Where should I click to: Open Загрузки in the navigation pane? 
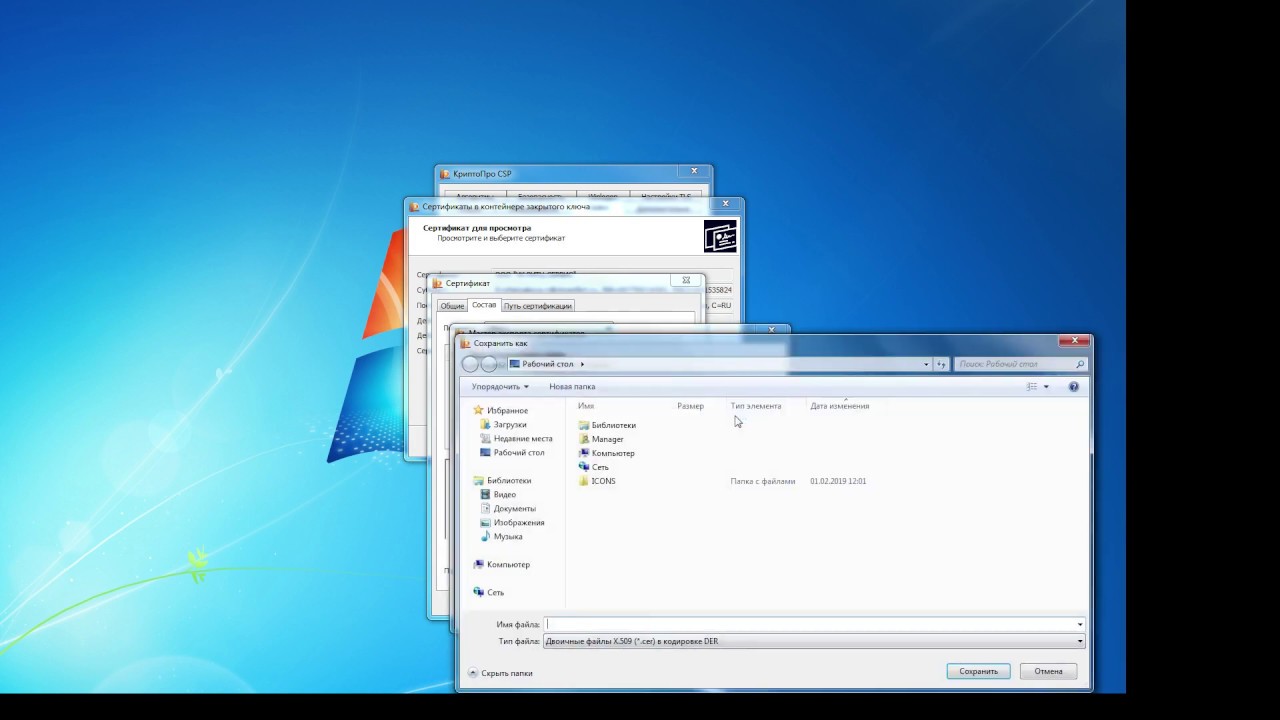pyautogui.click(x=509, y=424)
